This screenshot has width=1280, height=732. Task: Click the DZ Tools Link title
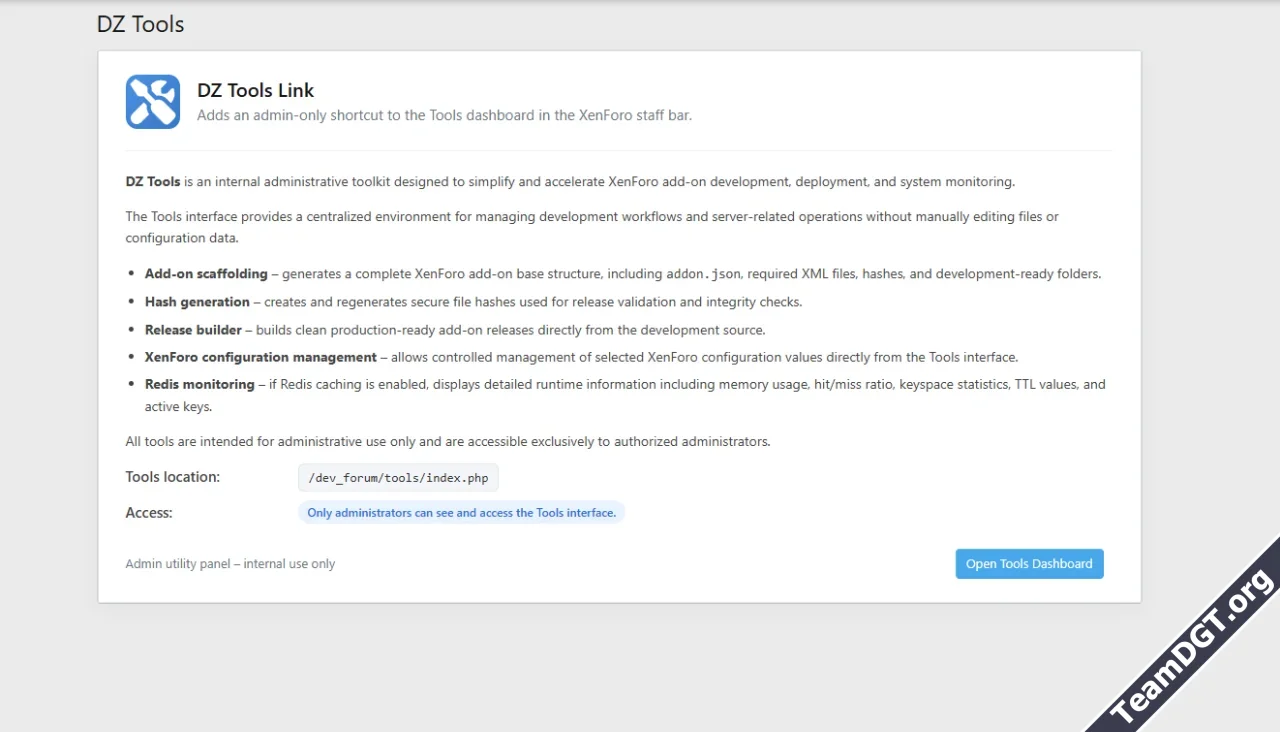click(x=255, y=90)
